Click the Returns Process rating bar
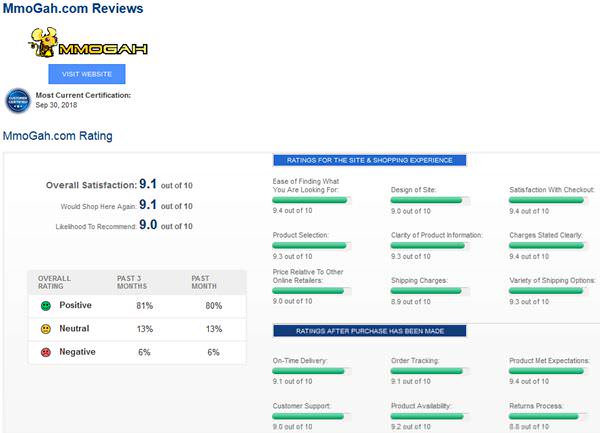Viewport: 600px width, 433px height. [548, 416]
